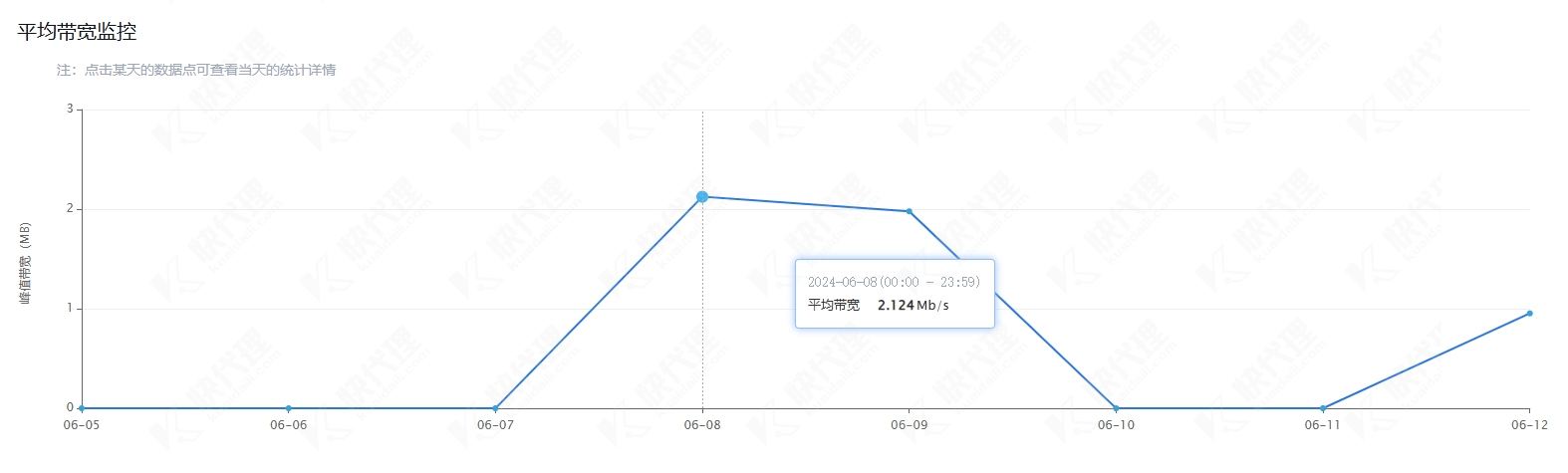This screenshot has height=473, width=1568.
Task: Click the 平均带宽监控 chart title
Action: [78, 32]
